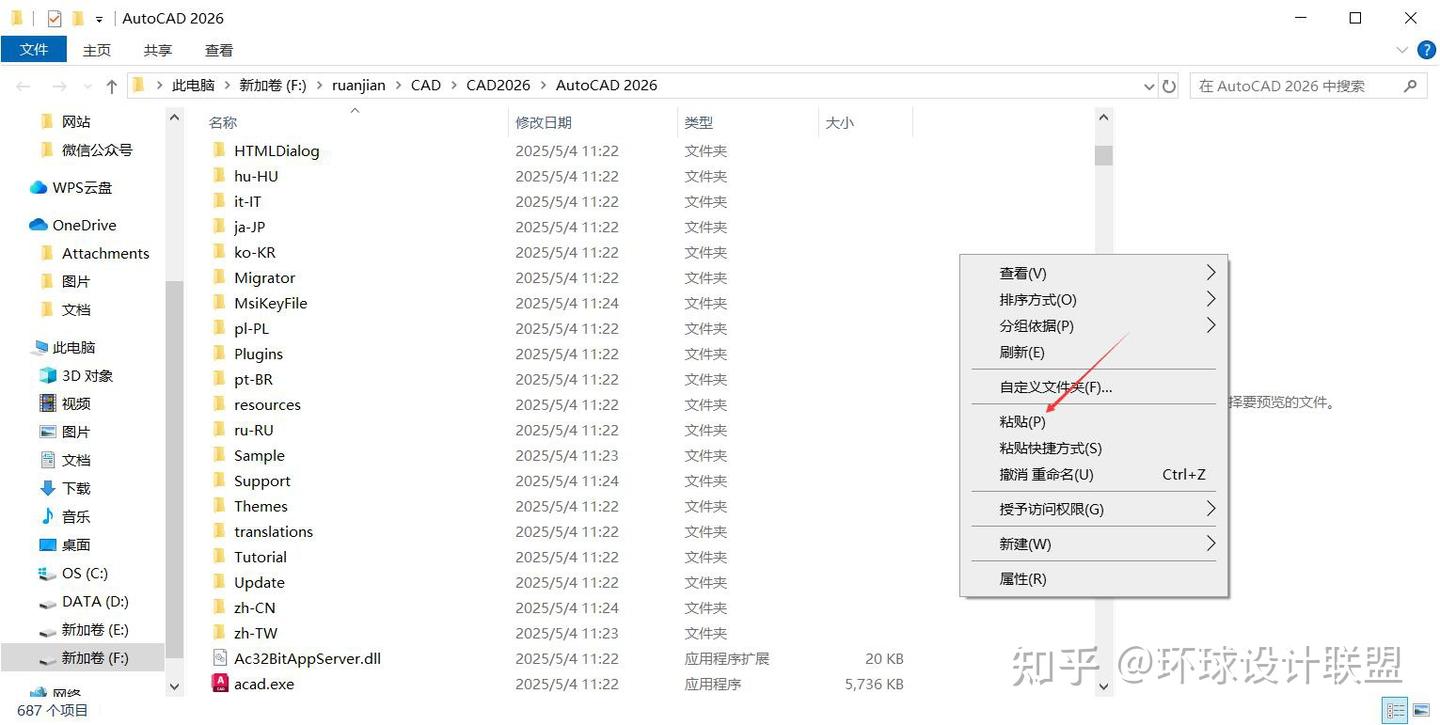Click the Help question mark icon

click(1426, 49)
